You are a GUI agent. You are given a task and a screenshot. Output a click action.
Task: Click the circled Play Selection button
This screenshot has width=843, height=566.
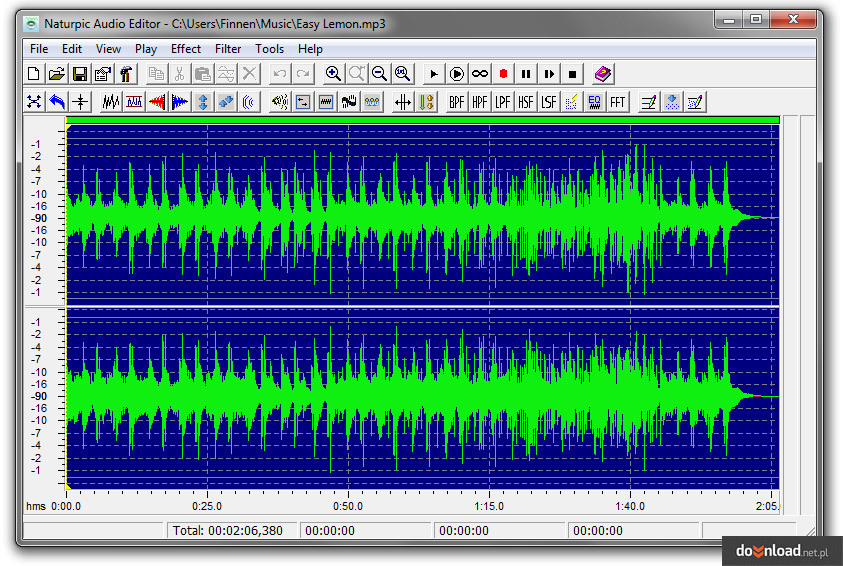pyautogui.click(x=456, y=74)
